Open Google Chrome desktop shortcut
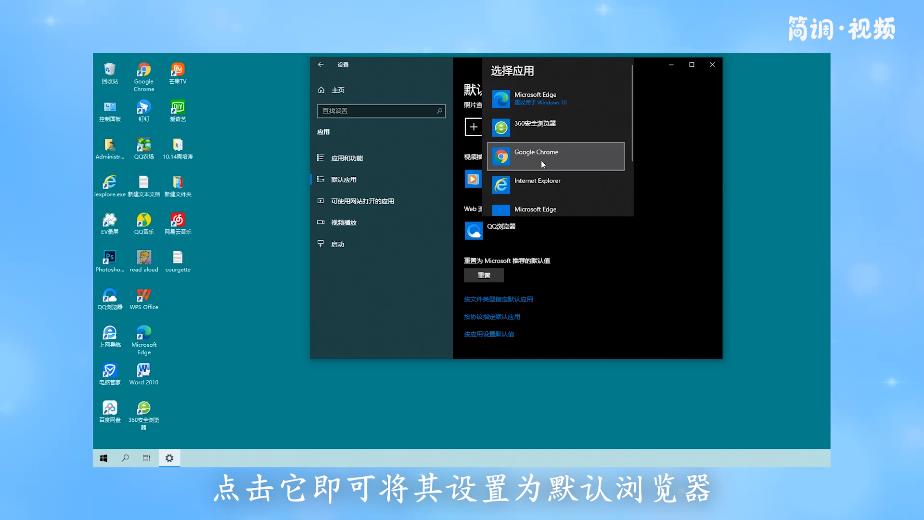This screenshot has width=924, height=520. point(144,72)
